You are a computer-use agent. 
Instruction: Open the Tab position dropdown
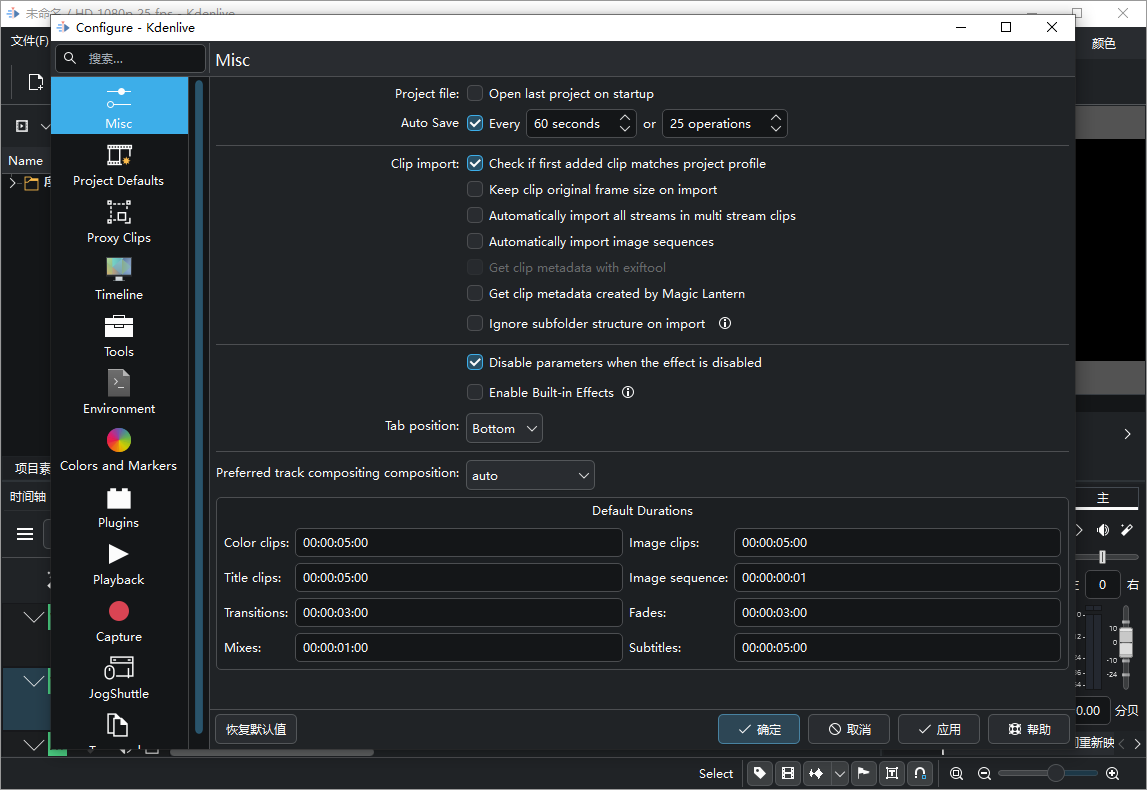tap(505, 428)
